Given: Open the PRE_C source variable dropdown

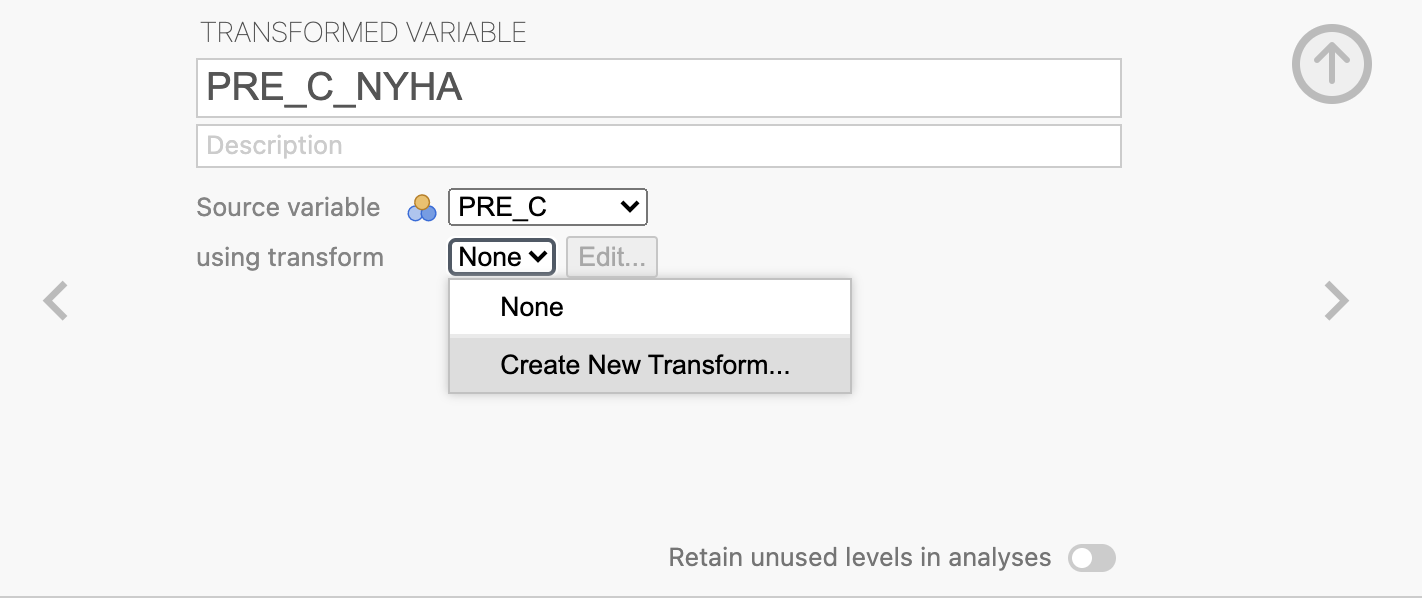Looking at the screenshot, I should (548, 207).
